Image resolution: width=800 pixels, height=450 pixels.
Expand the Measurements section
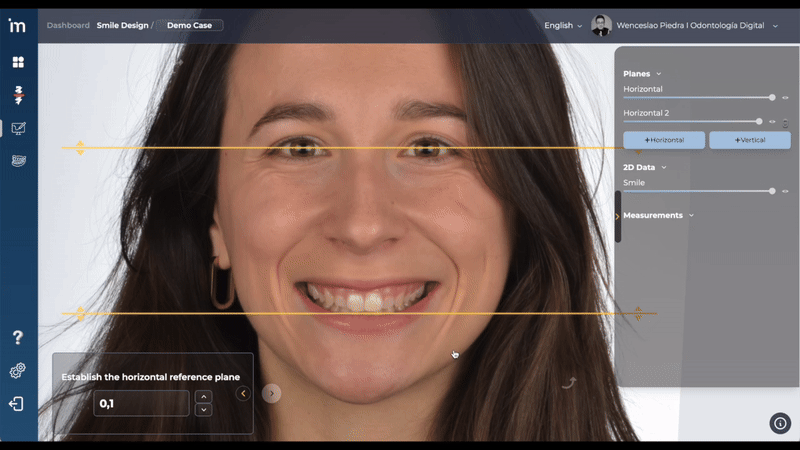[691, 215]
